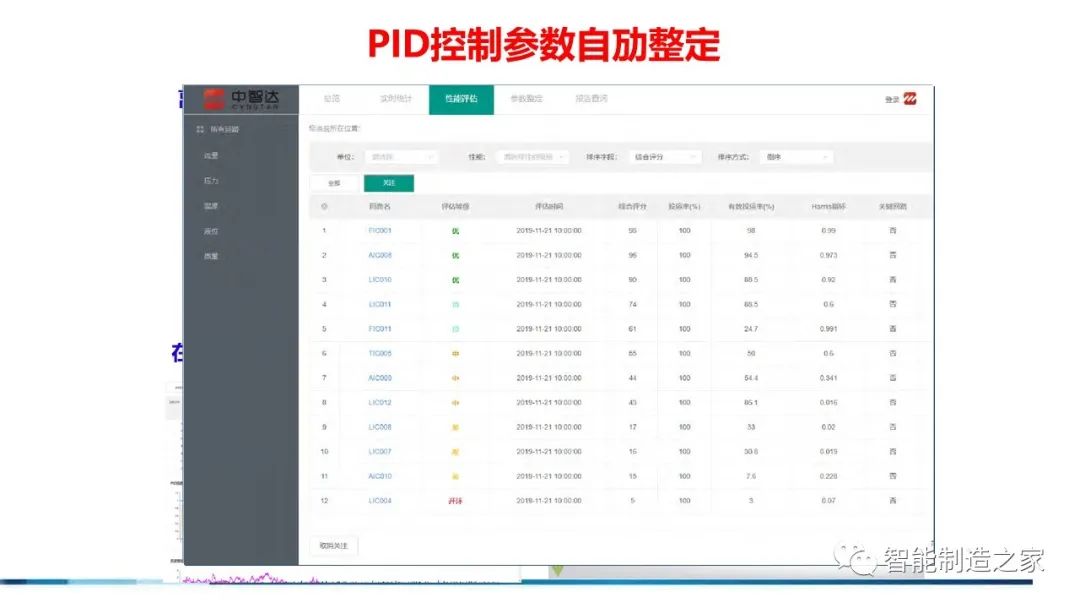This screenshot has height=608, width=1080.
Task: Click the red 中智达 logo icon
Action: pyautogui.click(x=214, y=99)
